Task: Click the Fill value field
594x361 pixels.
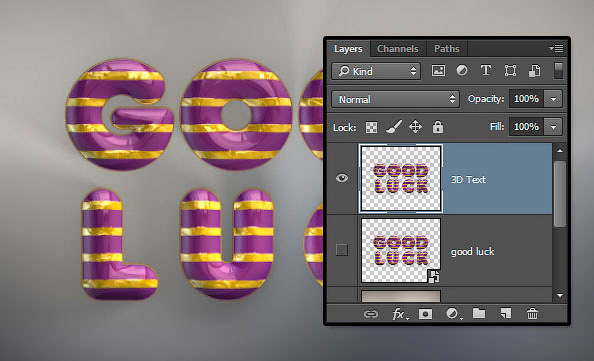Action: coord(526,127)
